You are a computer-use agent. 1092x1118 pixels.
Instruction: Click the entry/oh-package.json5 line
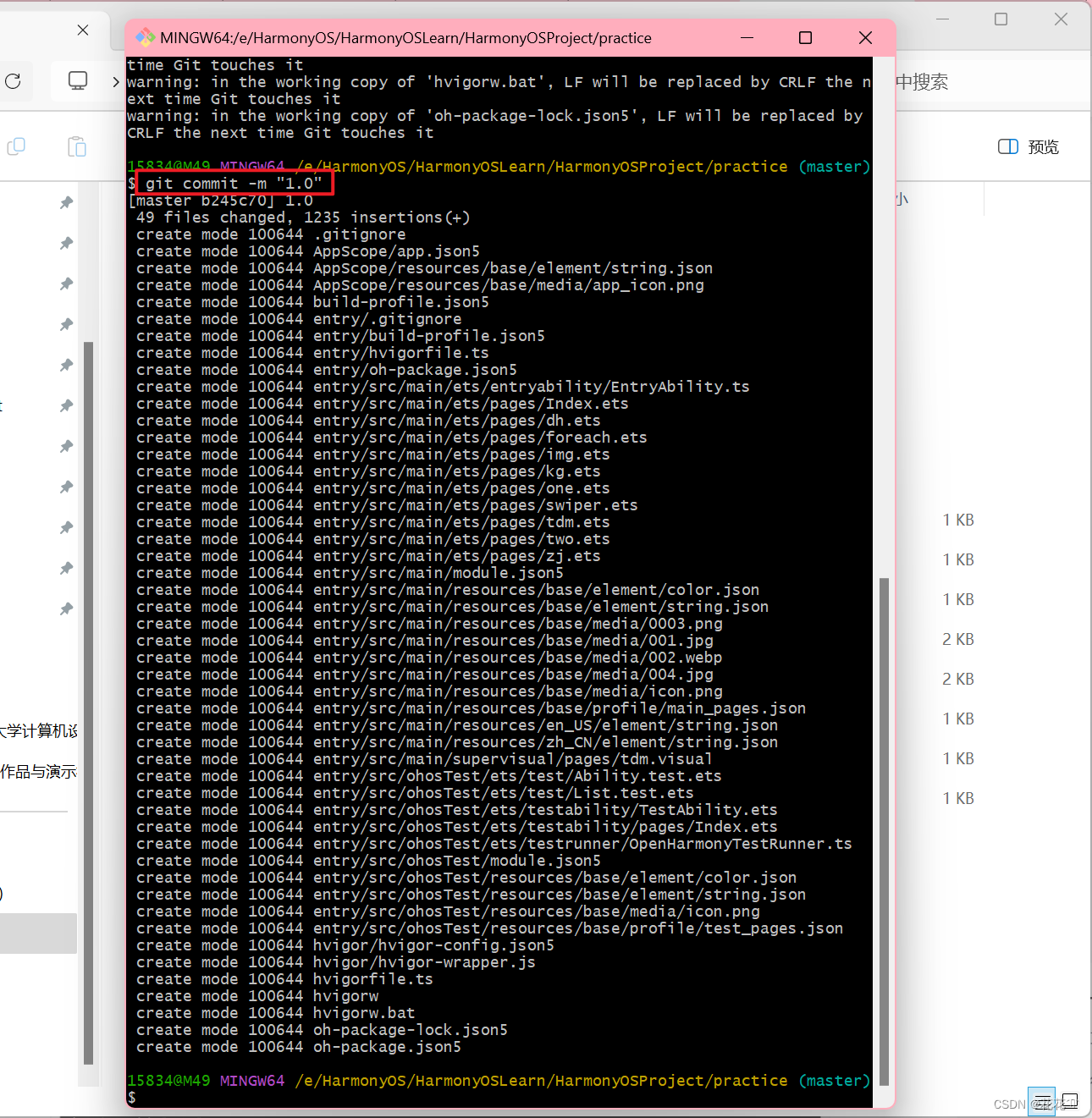[x=327, y=370]
